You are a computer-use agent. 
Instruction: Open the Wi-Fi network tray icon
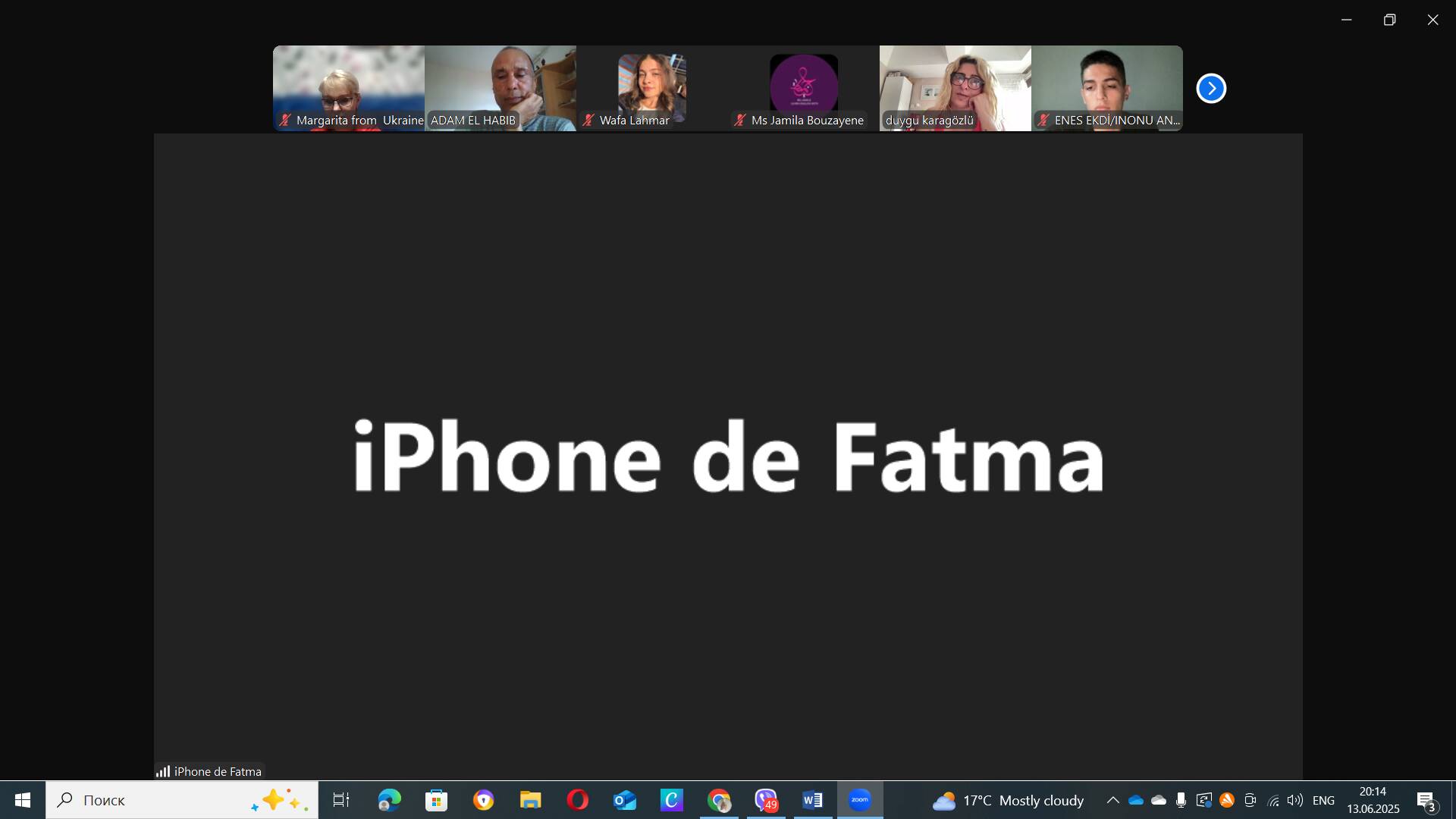click(x=1273, y=800)
